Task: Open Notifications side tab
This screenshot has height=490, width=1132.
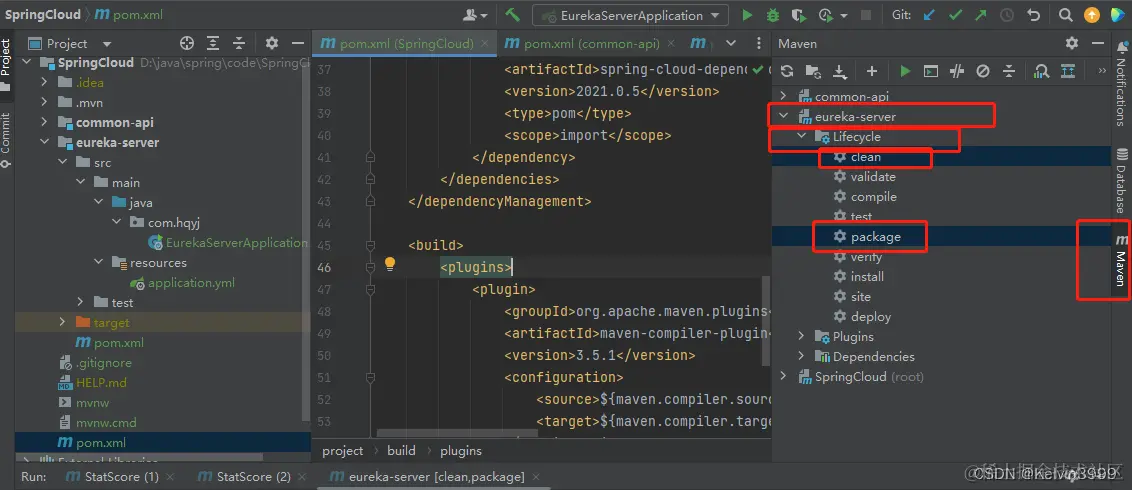Action: click(x=1120, y=83)
